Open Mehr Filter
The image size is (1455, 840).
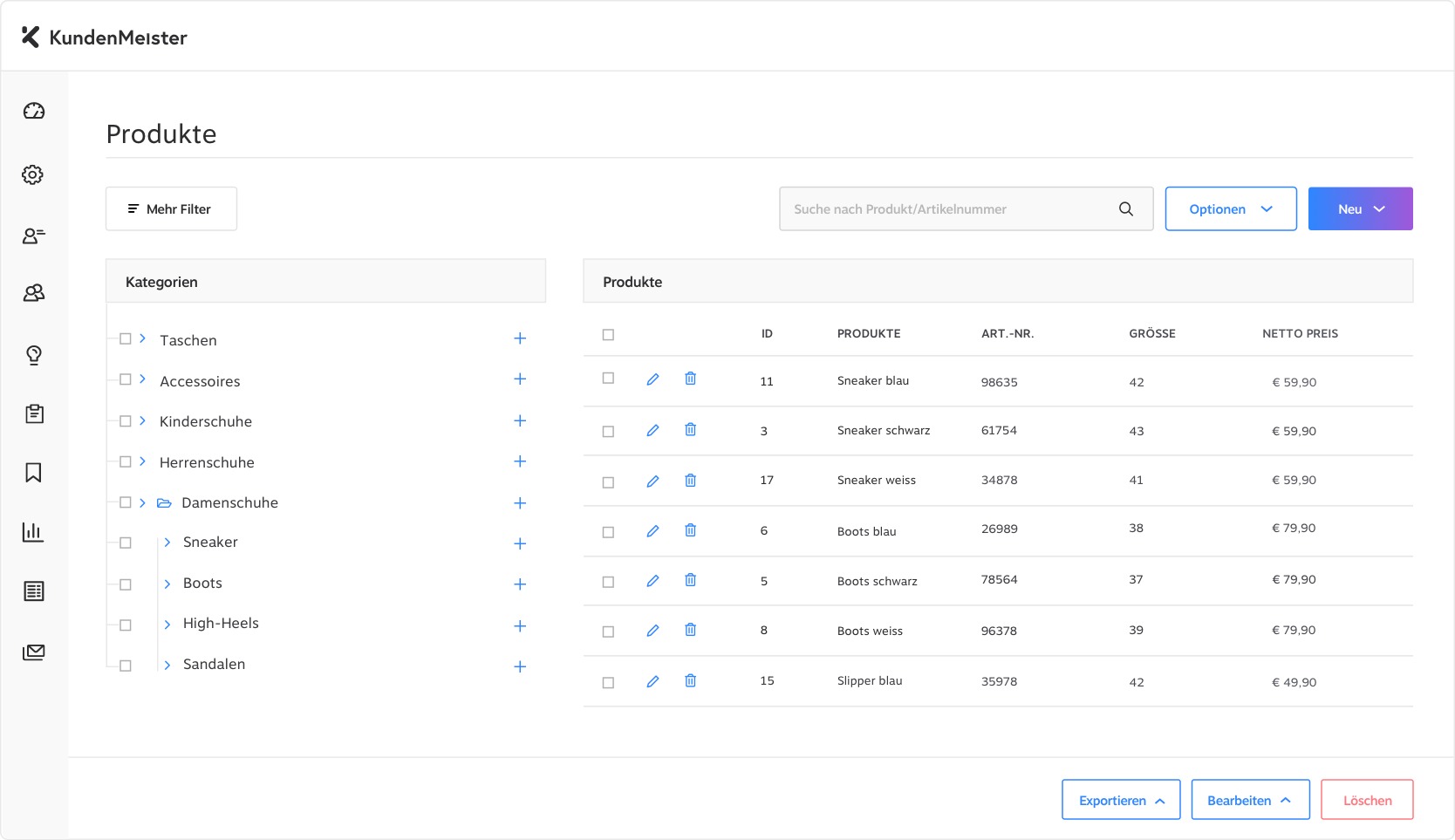click(171, 208)
